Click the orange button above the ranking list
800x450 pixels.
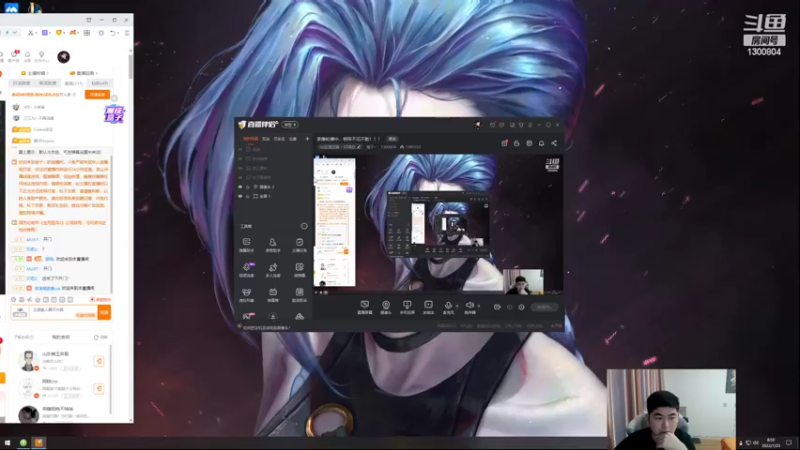click(x=97, y=95)
